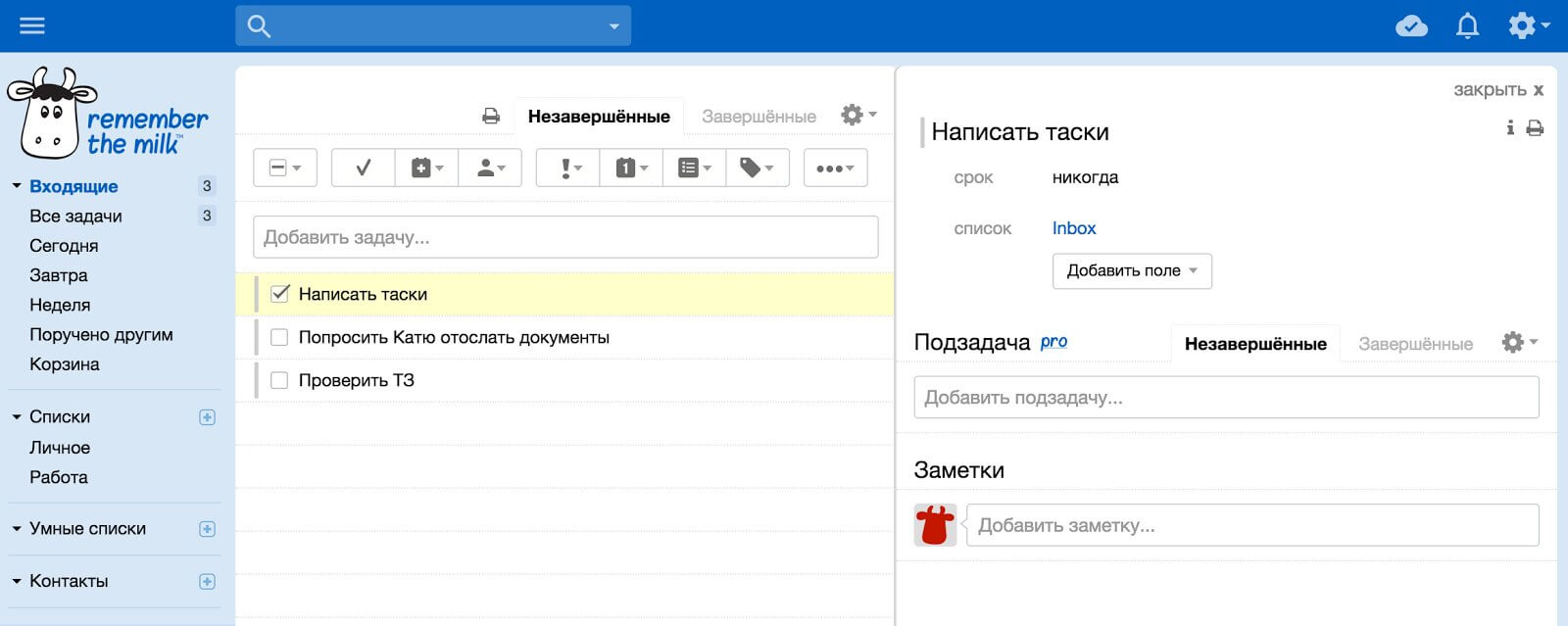Add a new smart list with plus icon
Image resolution: width=1568 pixels, height=626 pixels.
click(207, 529)
